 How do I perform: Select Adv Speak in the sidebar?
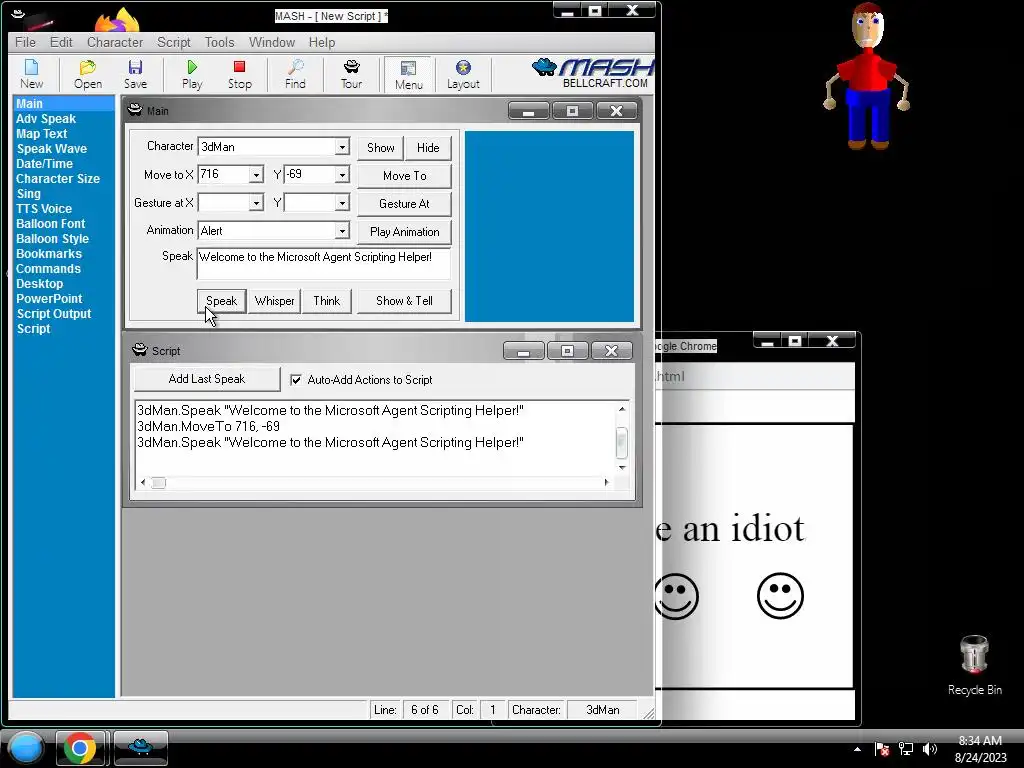click(x=46, y=119)
